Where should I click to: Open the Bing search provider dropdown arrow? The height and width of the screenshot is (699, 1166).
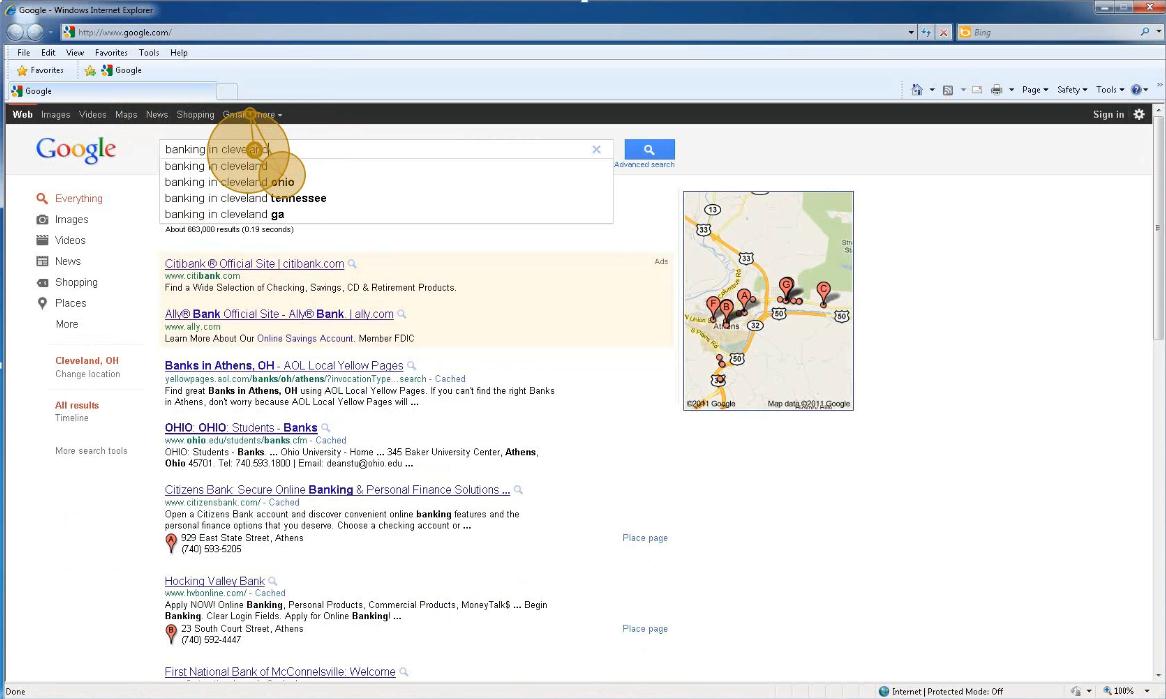tap(1158, 32)
